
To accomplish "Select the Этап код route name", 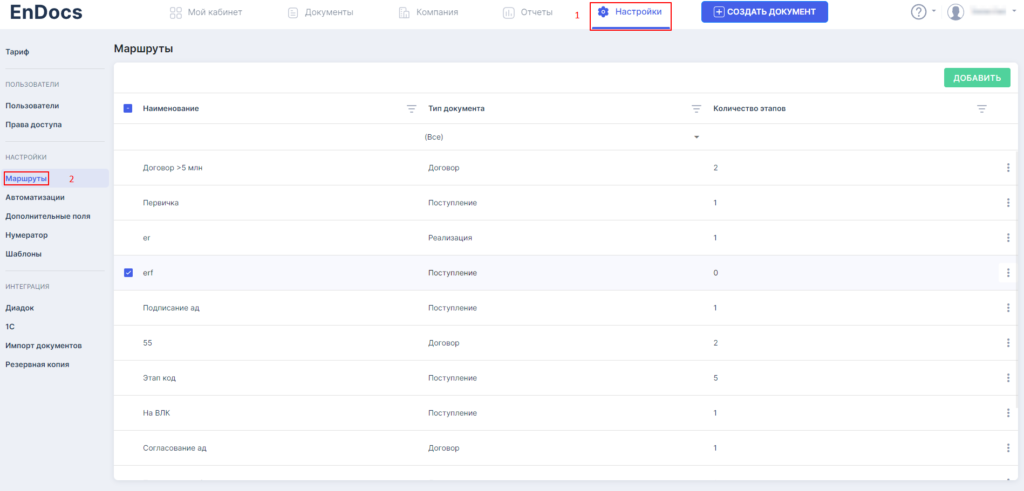I will (159, 378).
